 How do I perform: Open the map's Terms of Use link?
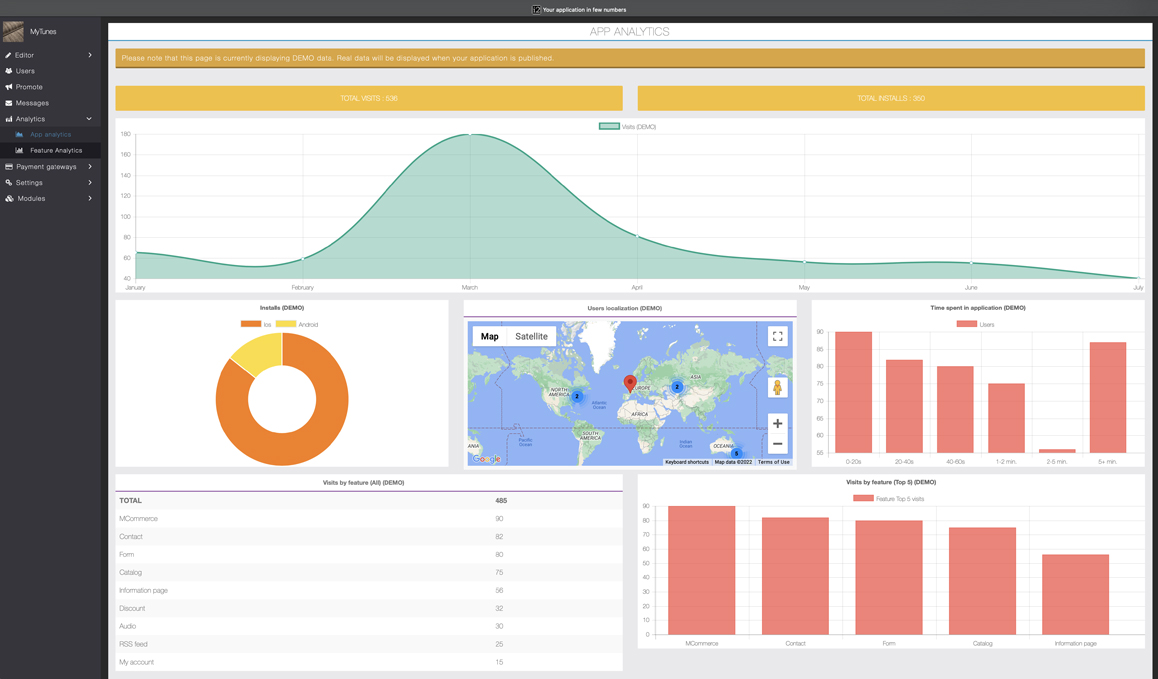pos(773,462)
